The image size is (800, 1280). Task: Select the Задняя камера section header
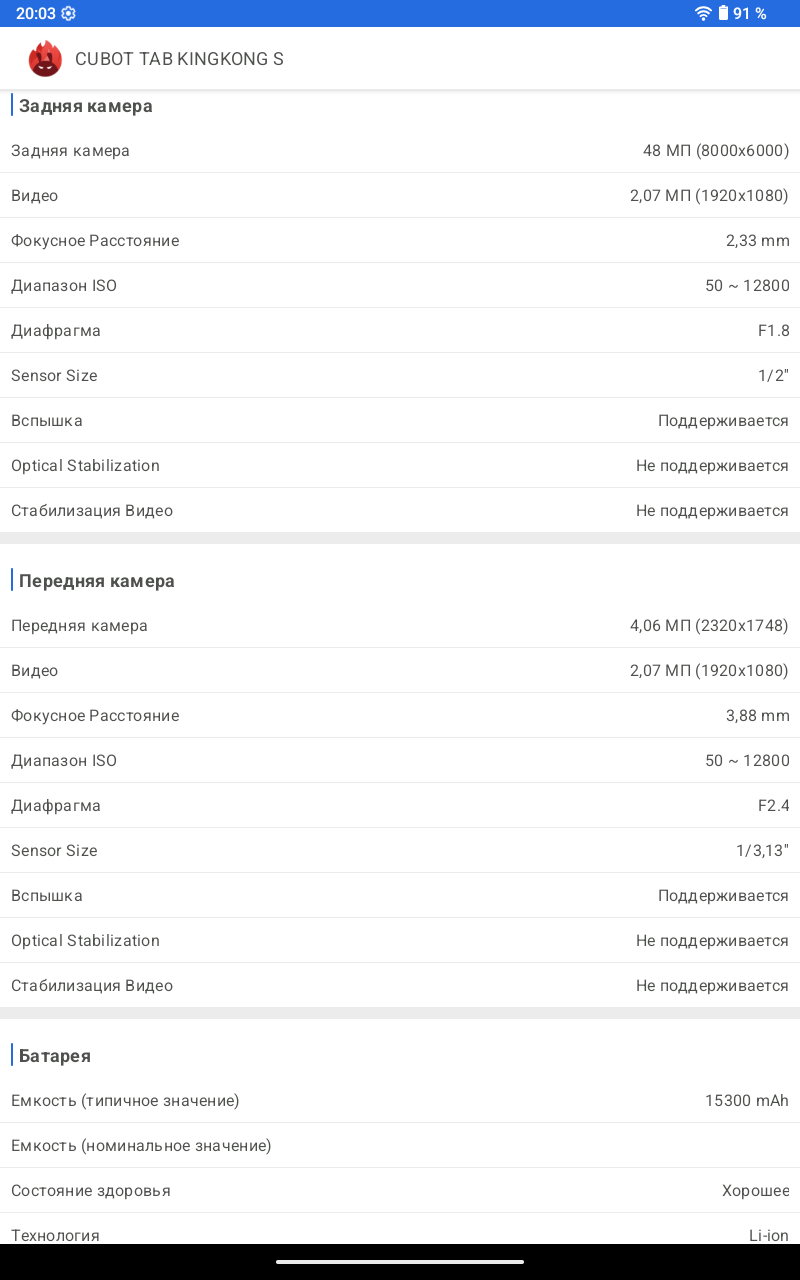[x=85, y=106]
